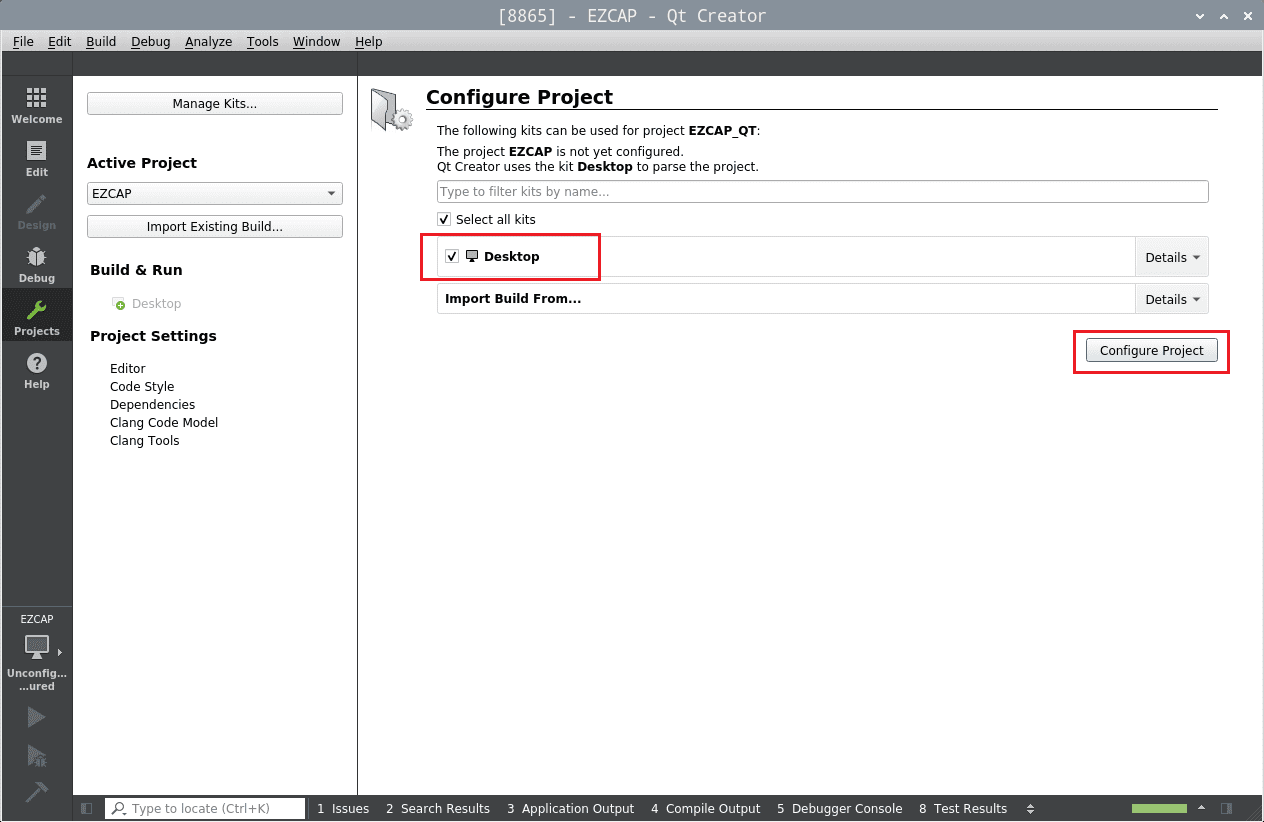Viewport: 1264px width, 822px height.
Task: Click the Project Settings heading
Action: pyautogui.click(x=153, y=336)
